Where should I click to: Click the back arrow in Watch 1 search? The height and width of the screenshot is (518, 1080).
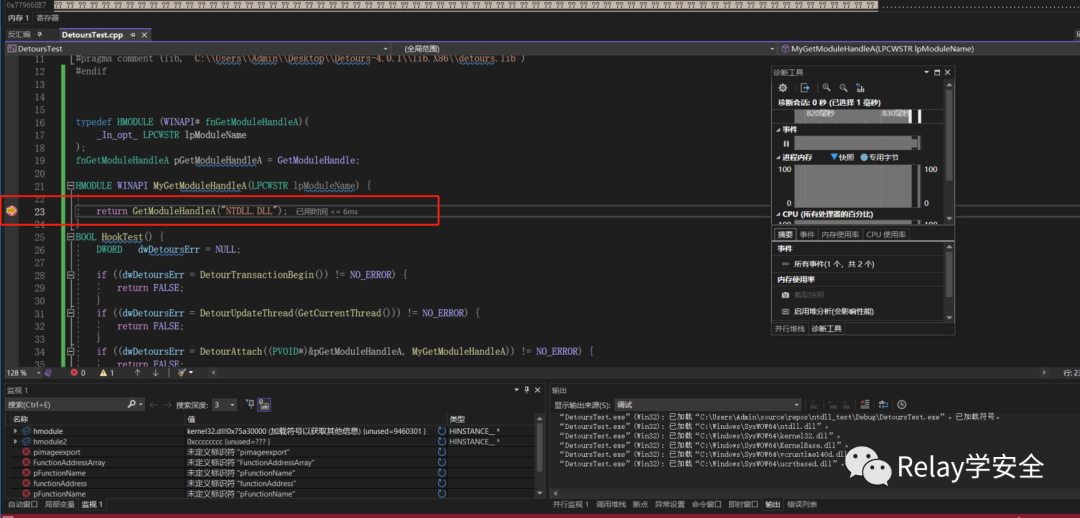click(154, 404)
